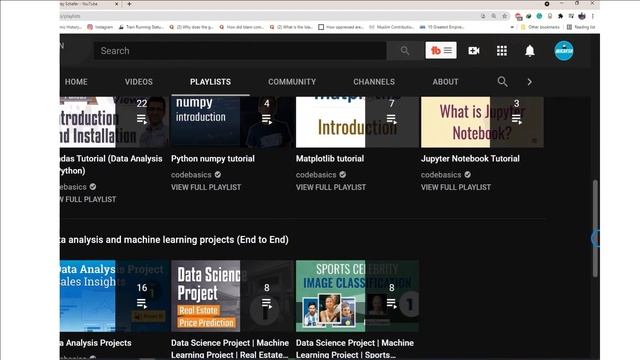The image size is (640, 360).
Task: Open the account avatar menu
Action: (564, 51)
